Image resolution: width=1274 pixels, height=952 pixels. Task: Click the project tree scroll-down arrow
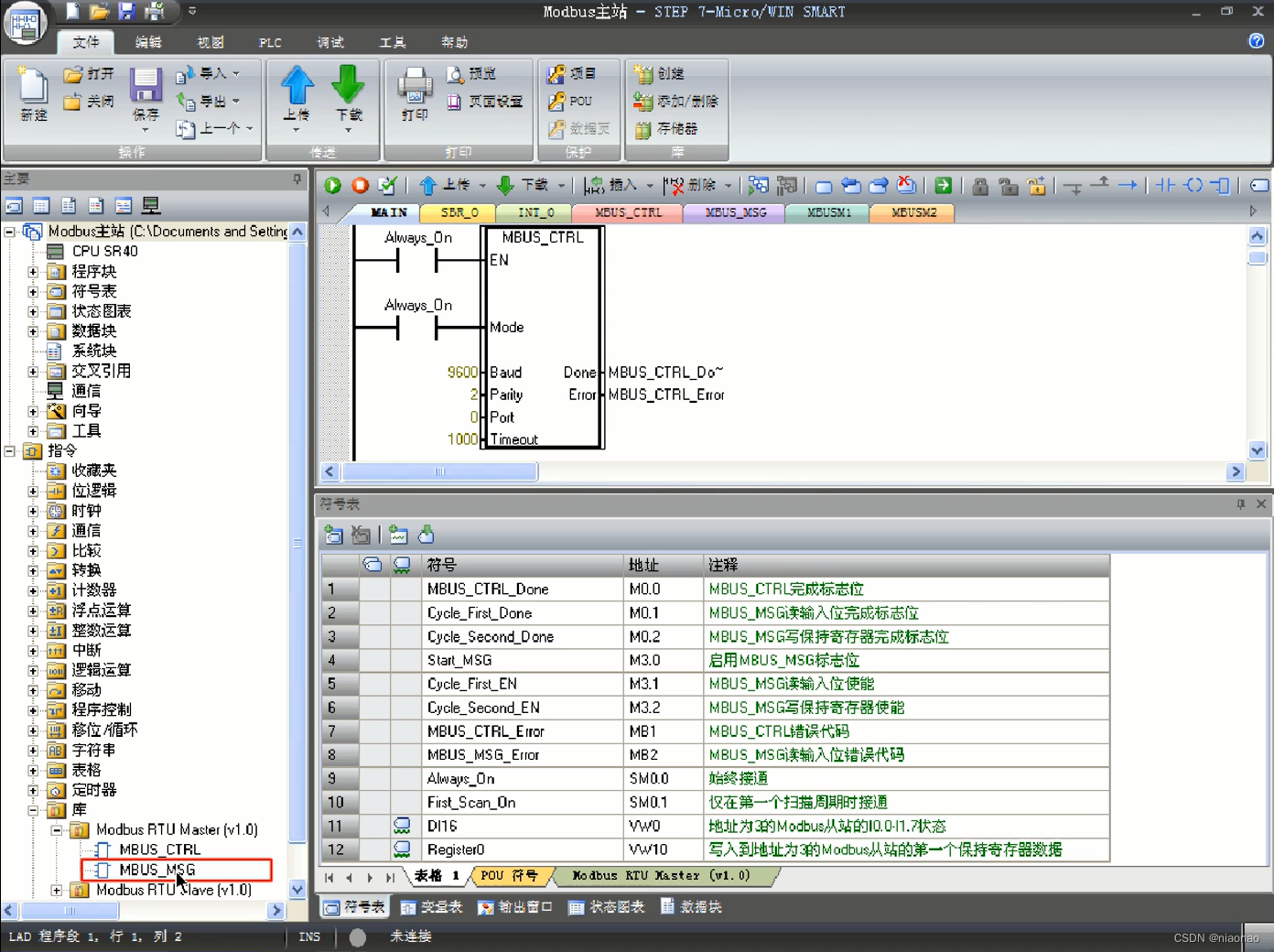click(297, 890)
